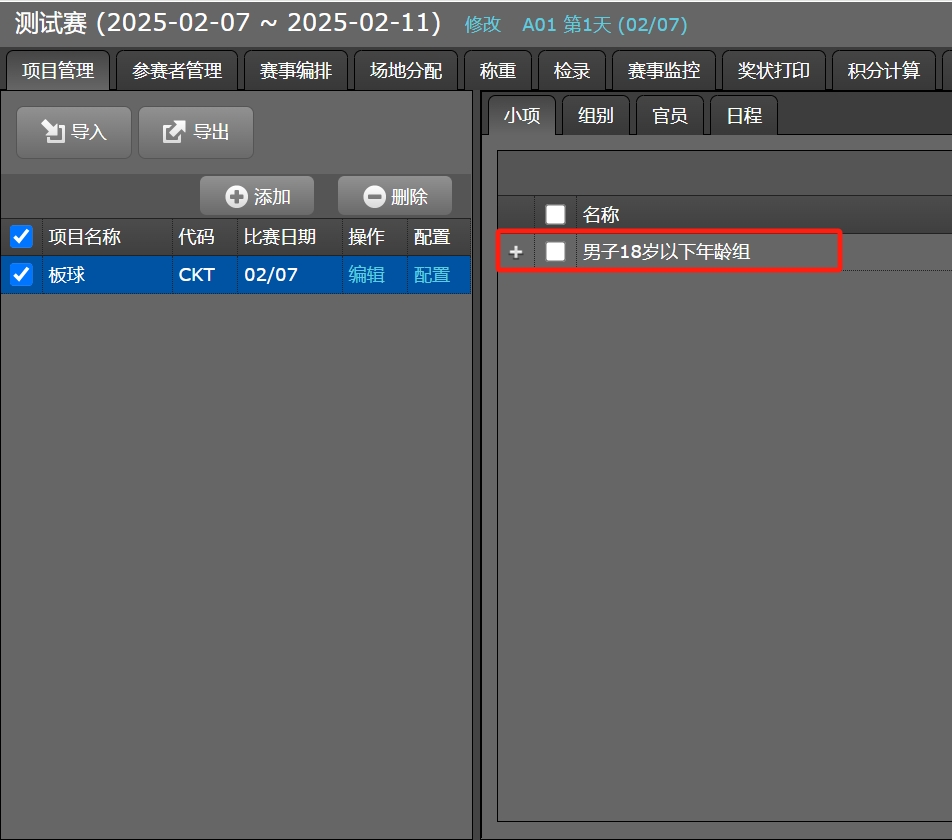This screenshot has width=952, height=840.
Task: Click the 删除 minus button
Action: pos(394,197)
